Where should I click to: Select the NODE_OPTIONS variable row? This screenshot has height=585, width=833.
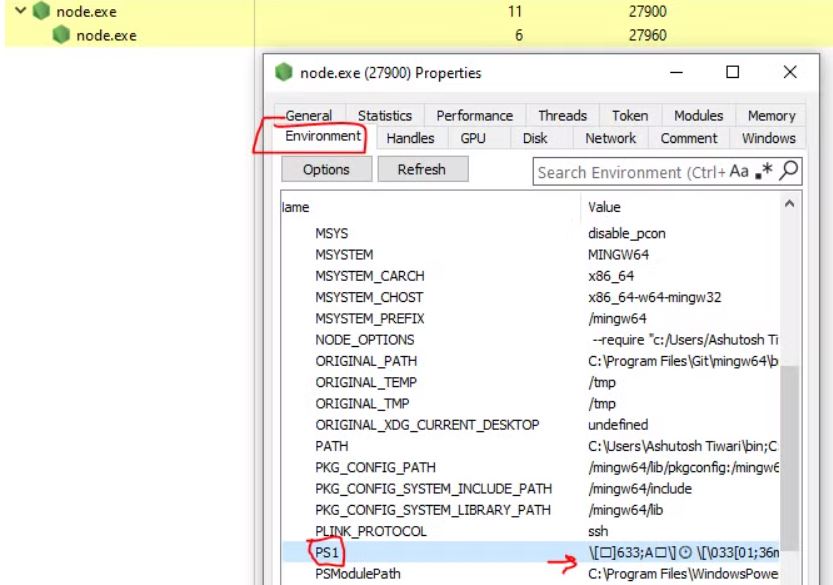[x=364, y=339]
